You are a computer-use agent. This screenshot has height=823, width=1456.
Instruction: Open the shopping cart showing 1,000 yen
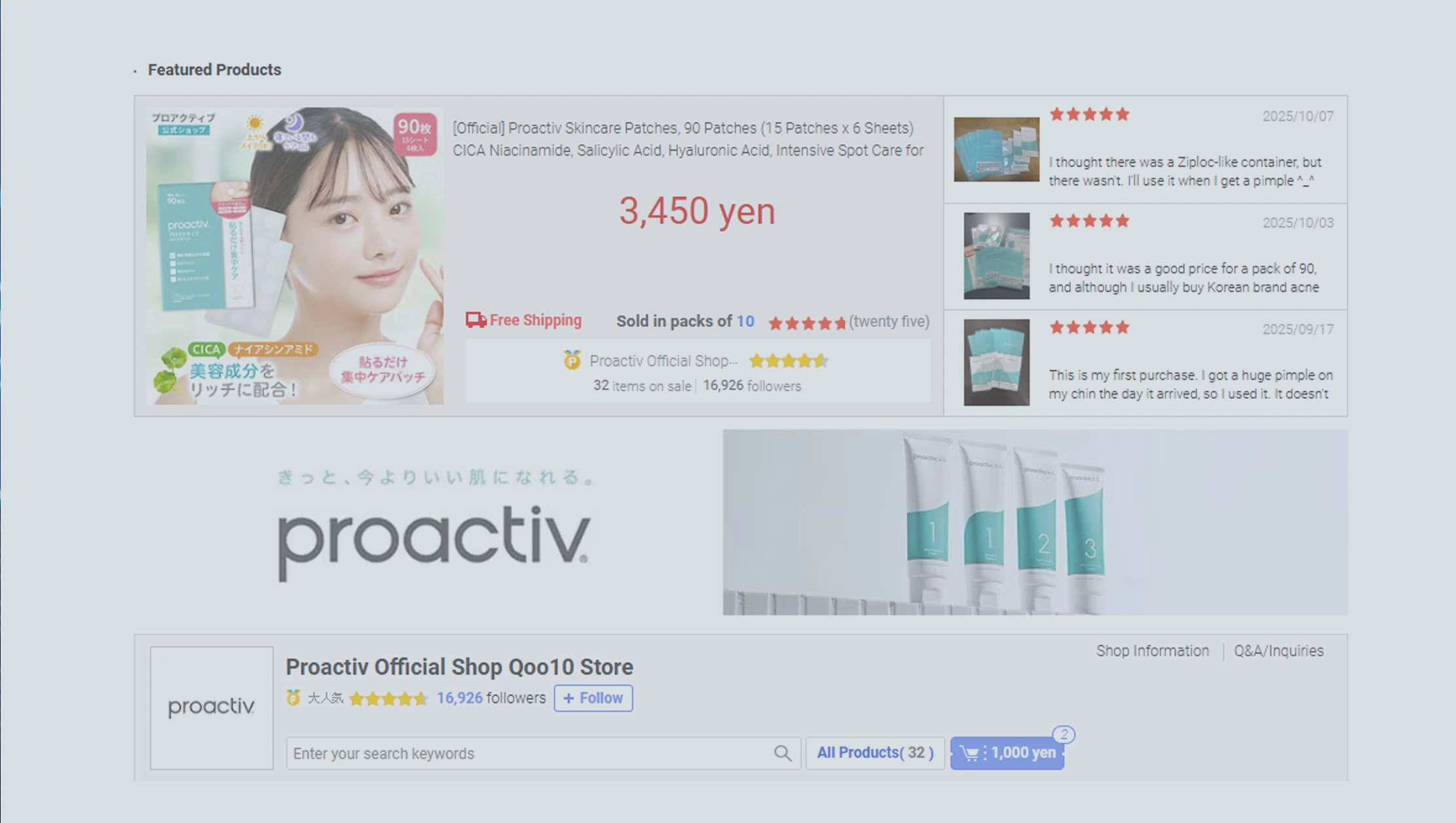(x=1007, y=754)
